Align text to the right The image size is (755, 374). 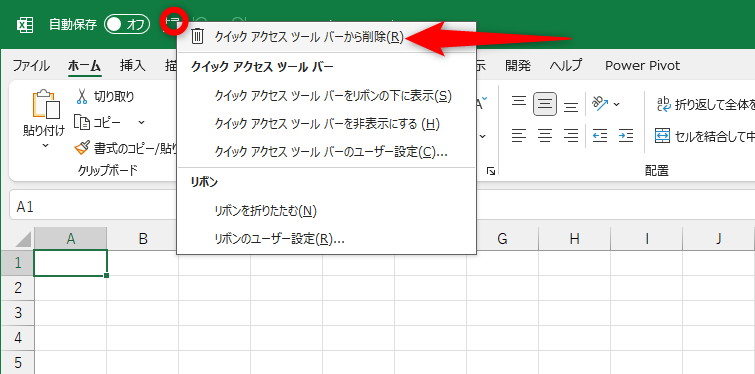pos(571,136)
